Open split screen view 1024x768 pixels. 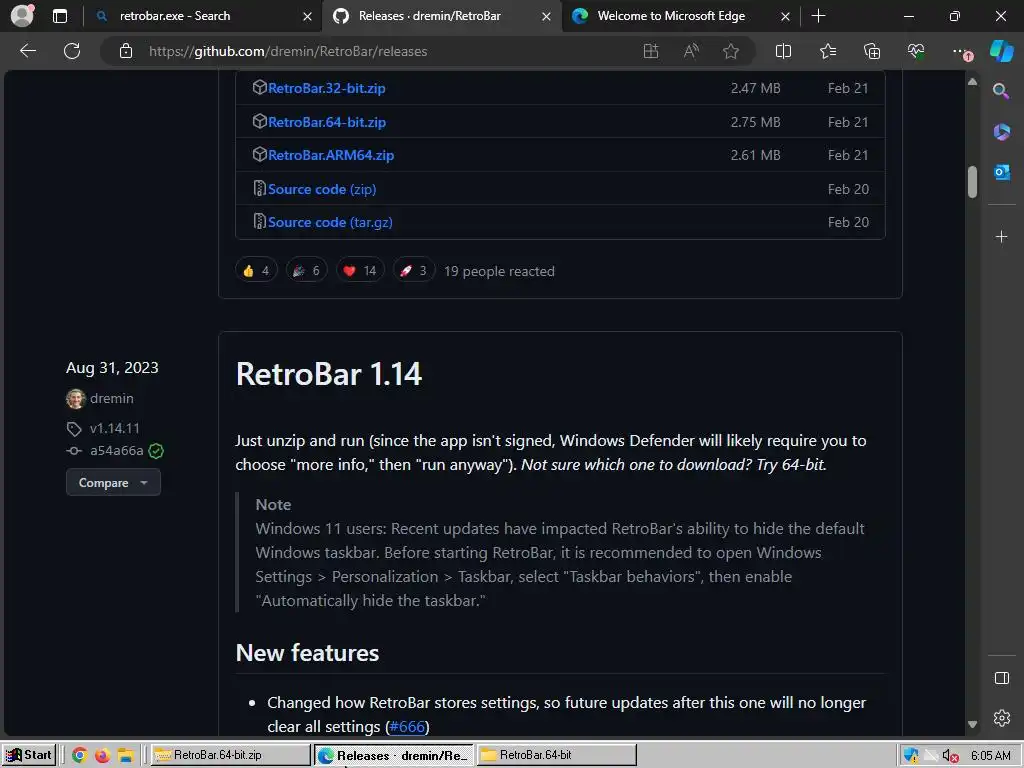click(783, 51)
